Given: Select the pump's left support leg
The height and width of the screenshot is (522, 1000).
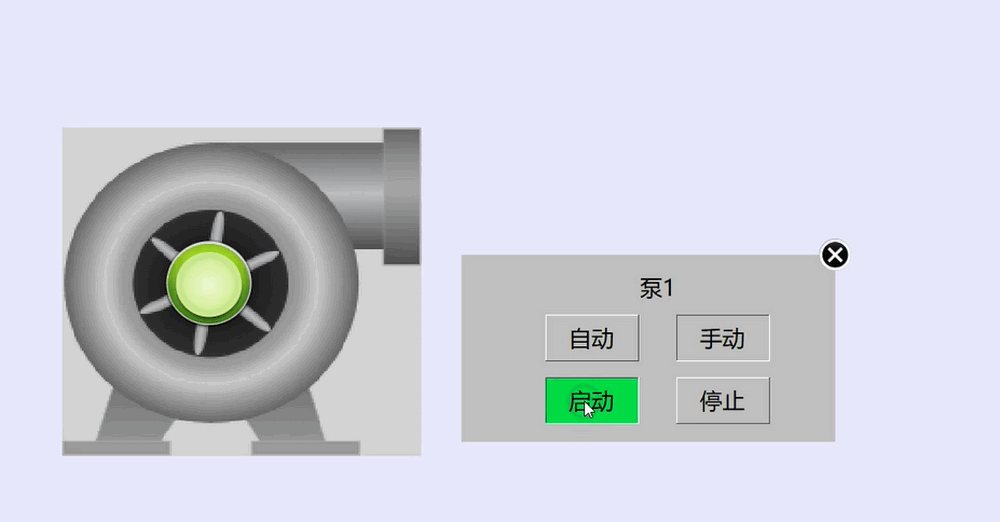Looking at the screenshot, I should pos(133,416).
